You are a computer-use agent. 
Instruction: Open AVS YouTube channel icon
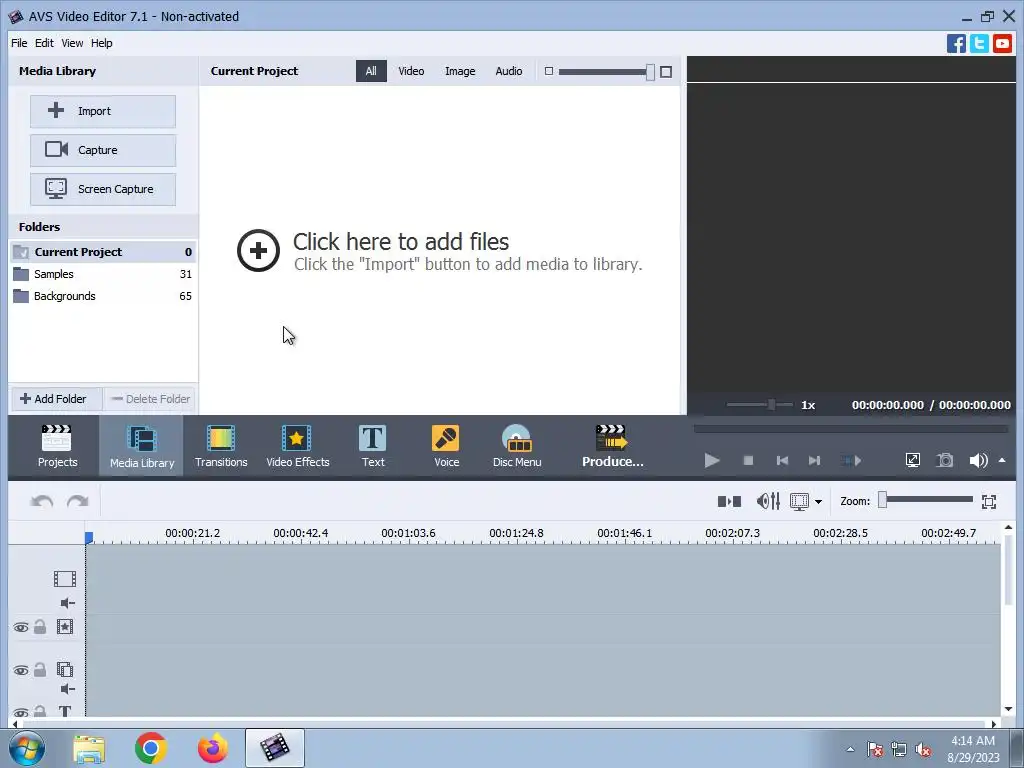[x=1002, y=44]
